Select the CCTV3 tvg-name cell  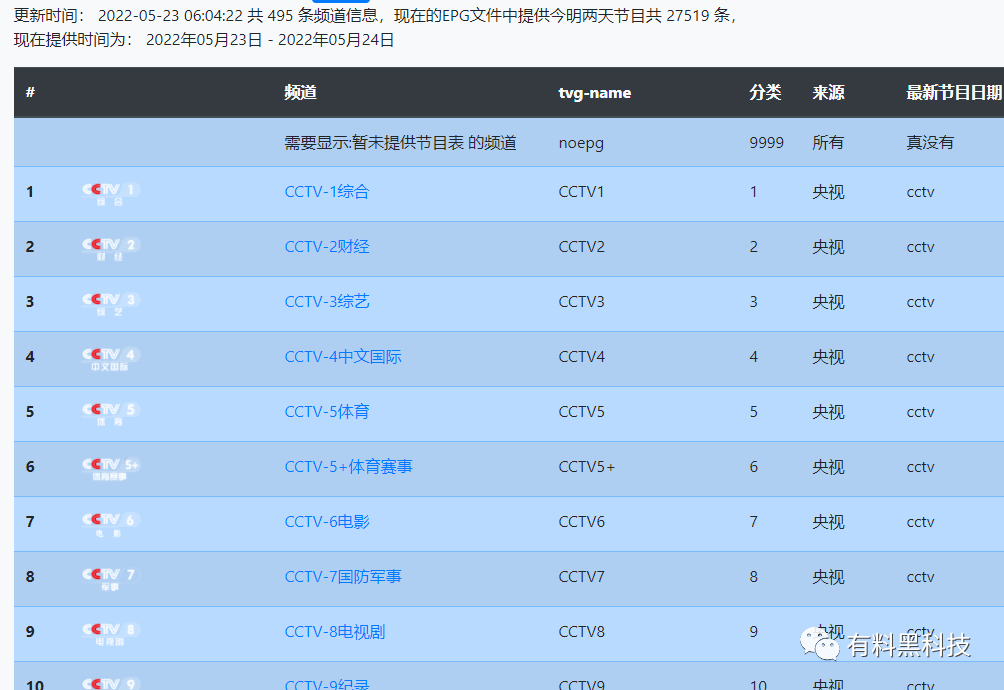[x=581, y=302]
